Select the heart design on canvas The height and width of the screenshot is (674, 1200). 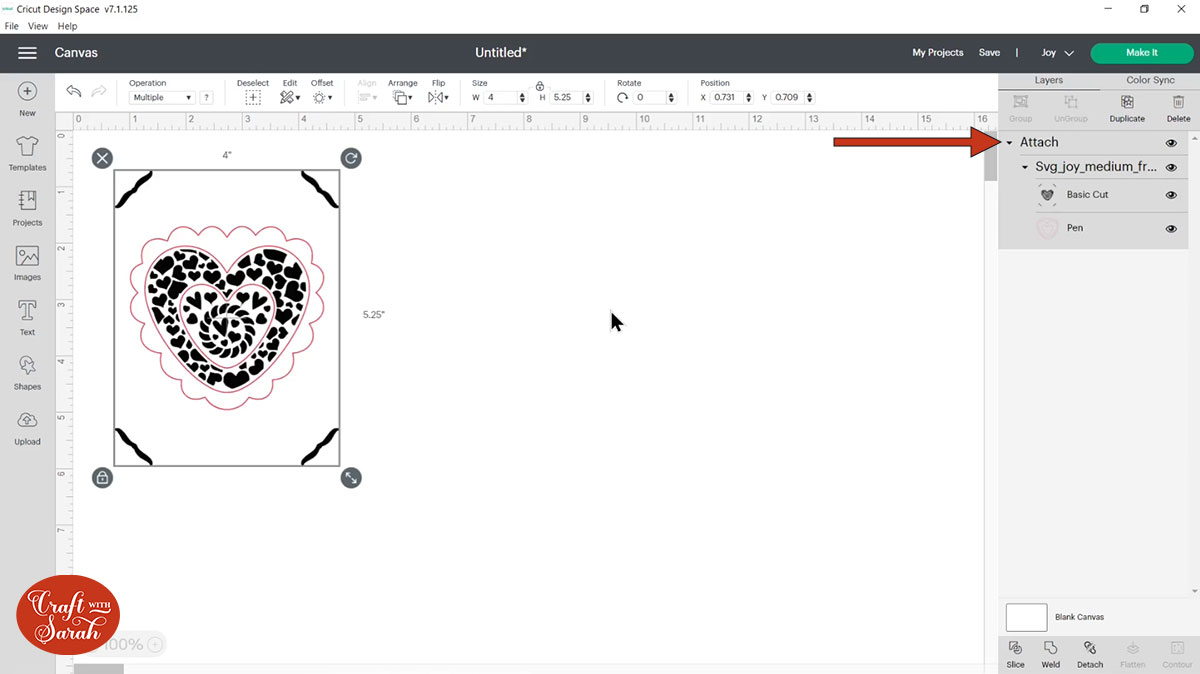tap(226, 318)
